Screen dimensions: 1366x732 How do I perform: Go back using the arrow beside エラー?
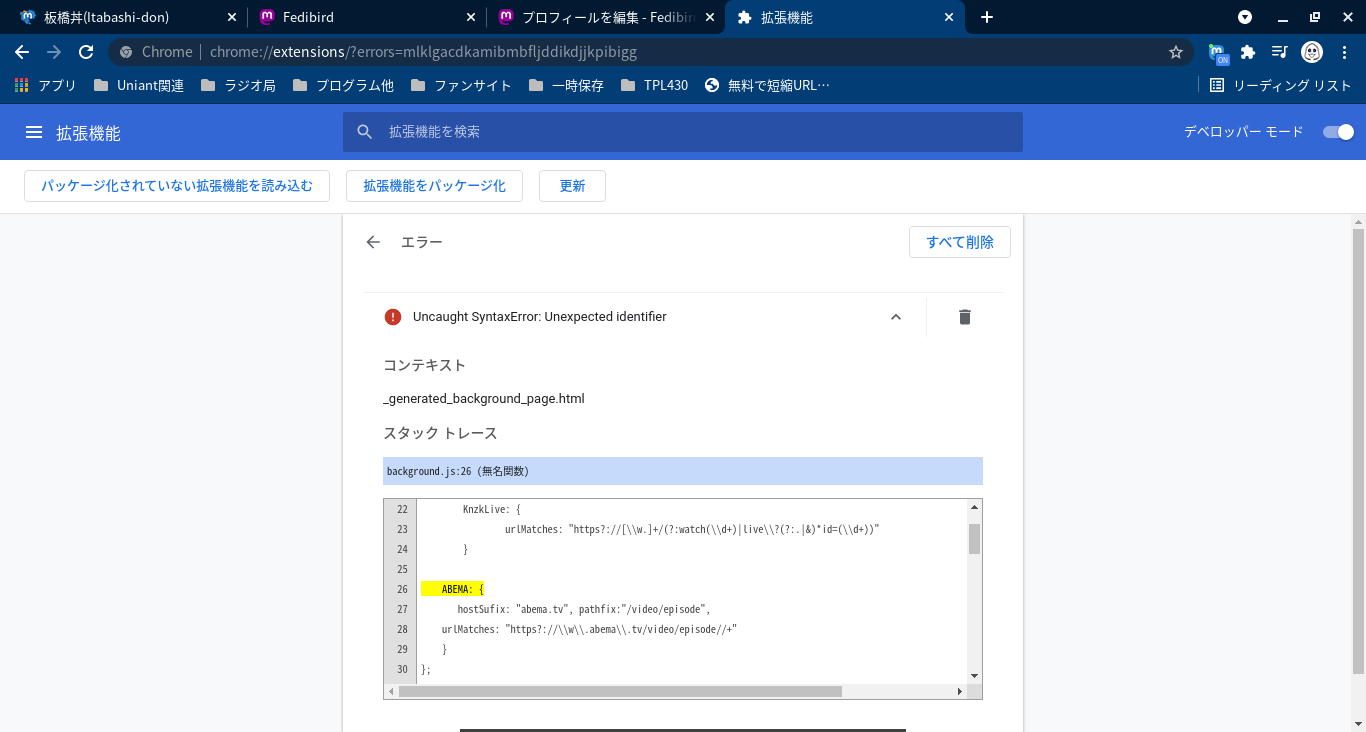pyautogui.click(x=373, y=242)
